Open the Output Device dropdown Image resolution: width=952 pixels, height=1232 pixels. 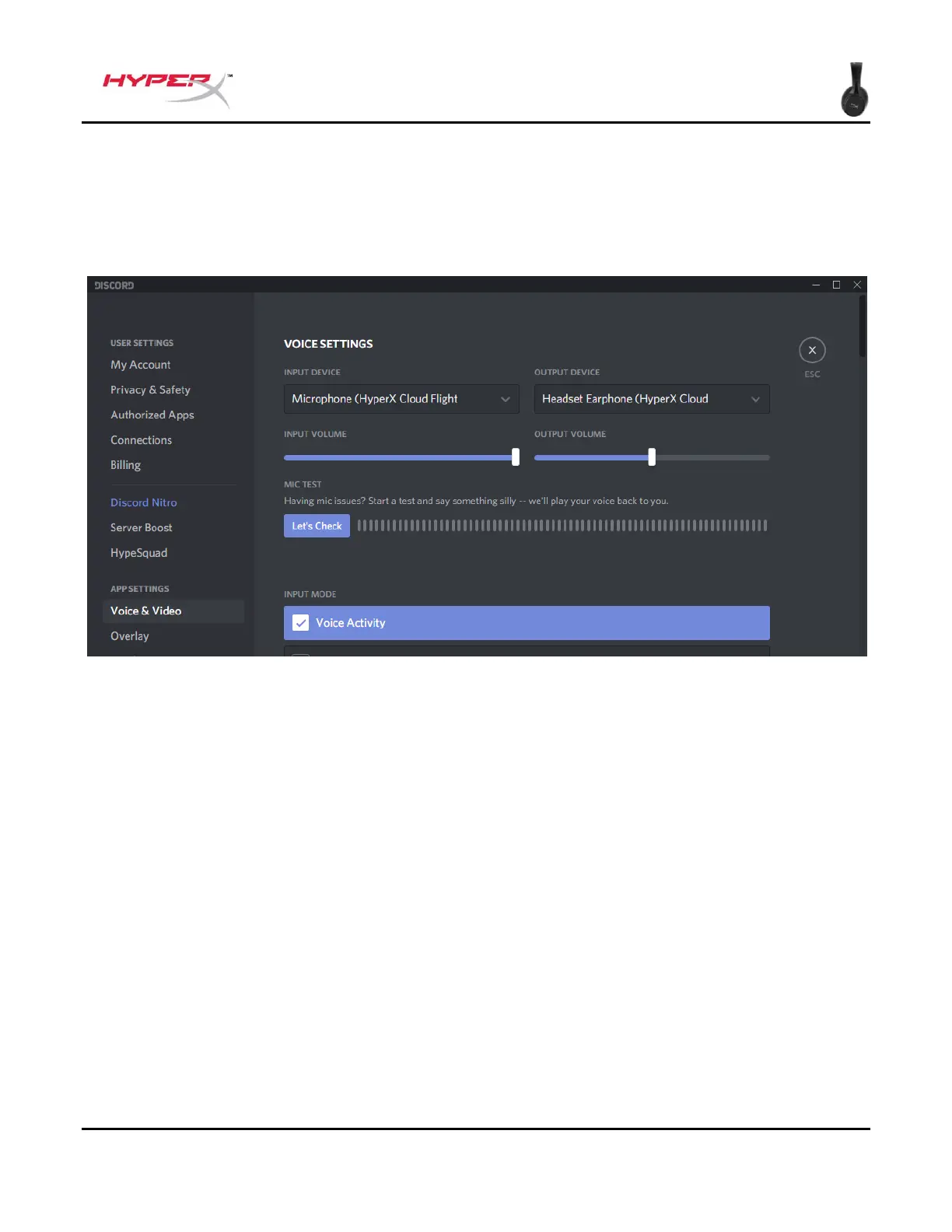(x=652, y=399)
